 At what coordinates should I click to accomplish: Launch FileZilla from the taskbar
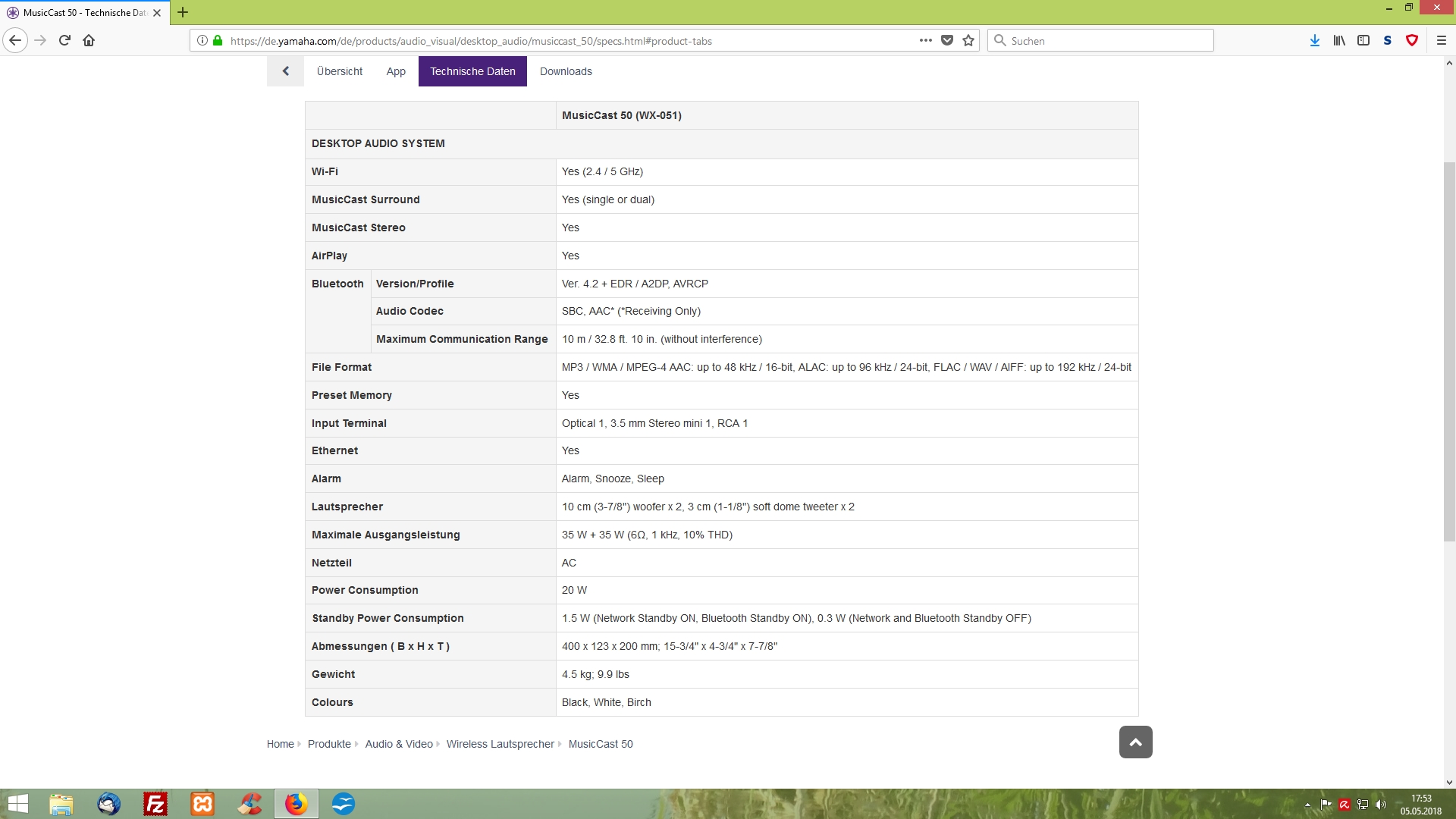(x=155, y=804)
